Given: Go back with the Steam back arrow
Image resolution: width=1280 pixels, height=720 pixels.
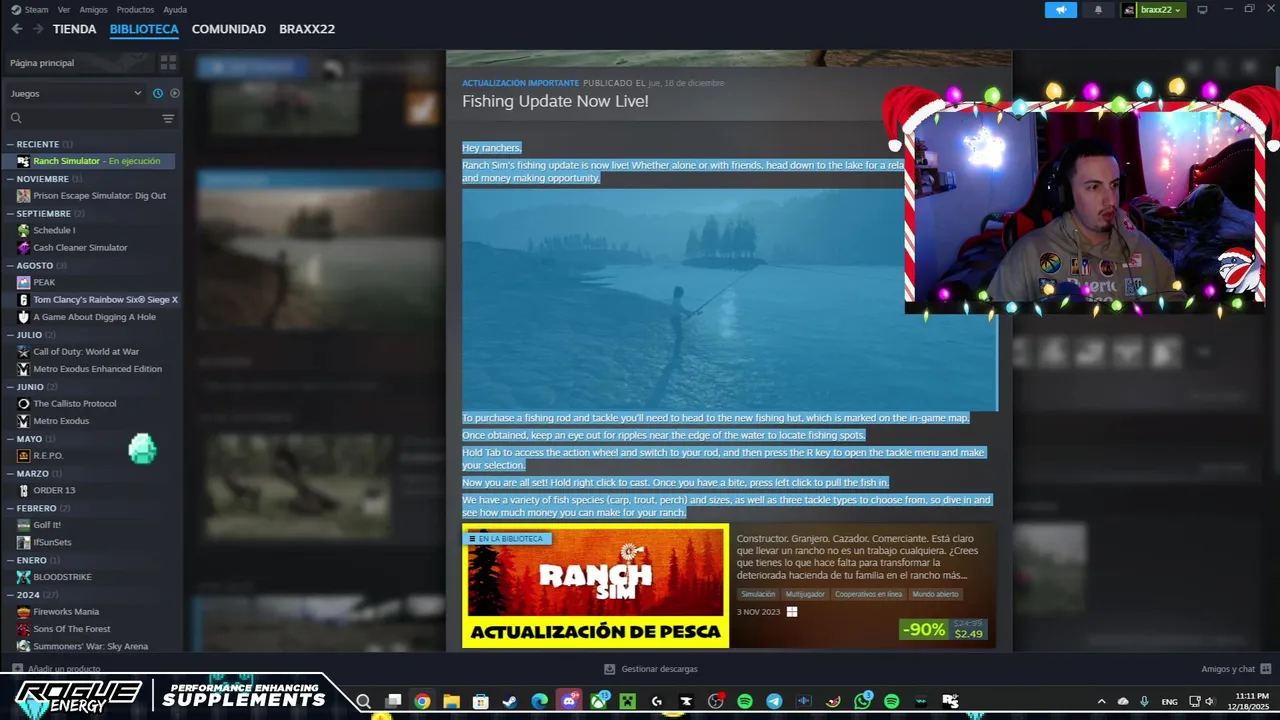Looking at the screenshot, I should click(x=17, y=29).
